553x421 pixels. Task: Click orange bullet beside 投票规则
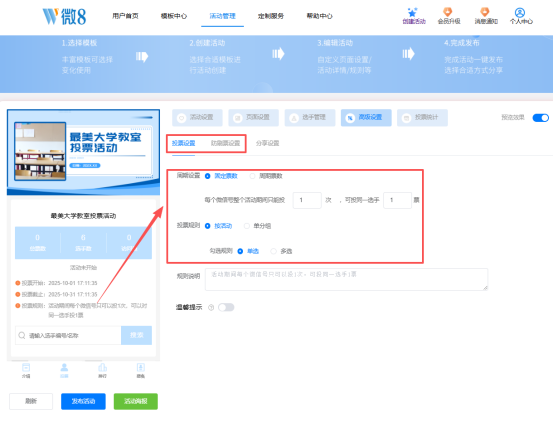(18, 305)
